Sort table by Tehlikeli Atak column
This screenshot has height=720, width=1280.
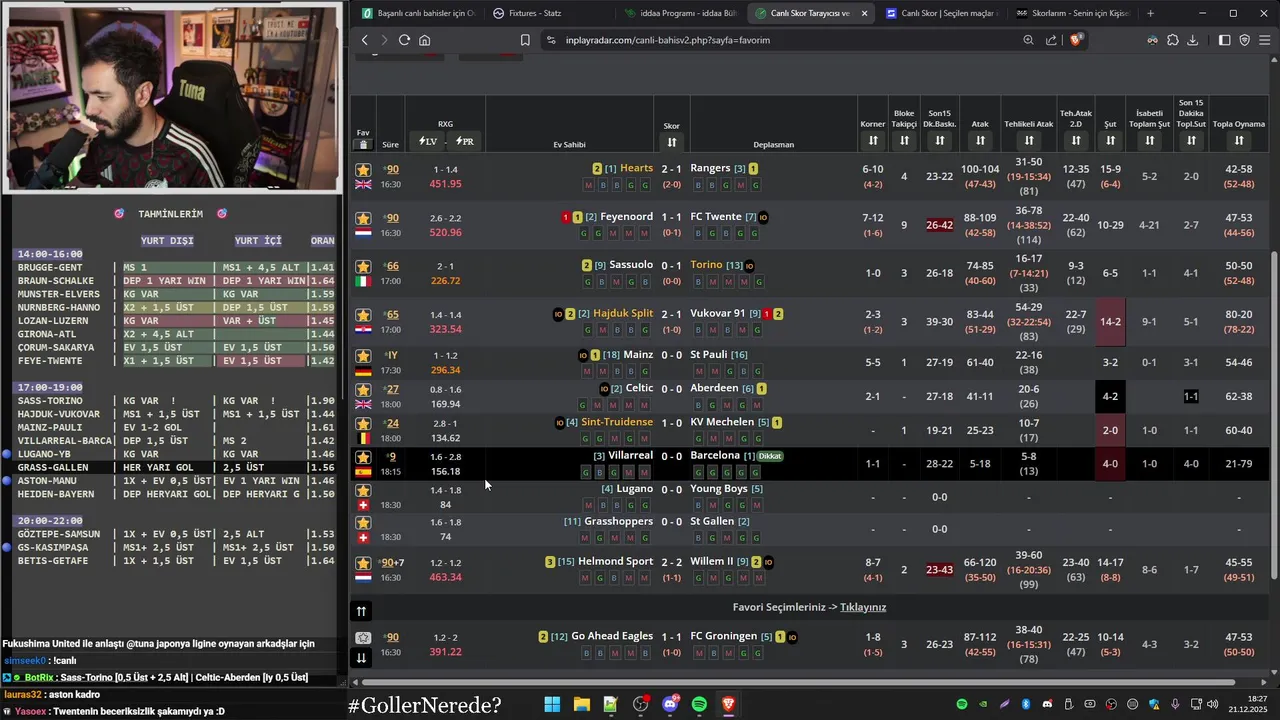coord(1028,141)
